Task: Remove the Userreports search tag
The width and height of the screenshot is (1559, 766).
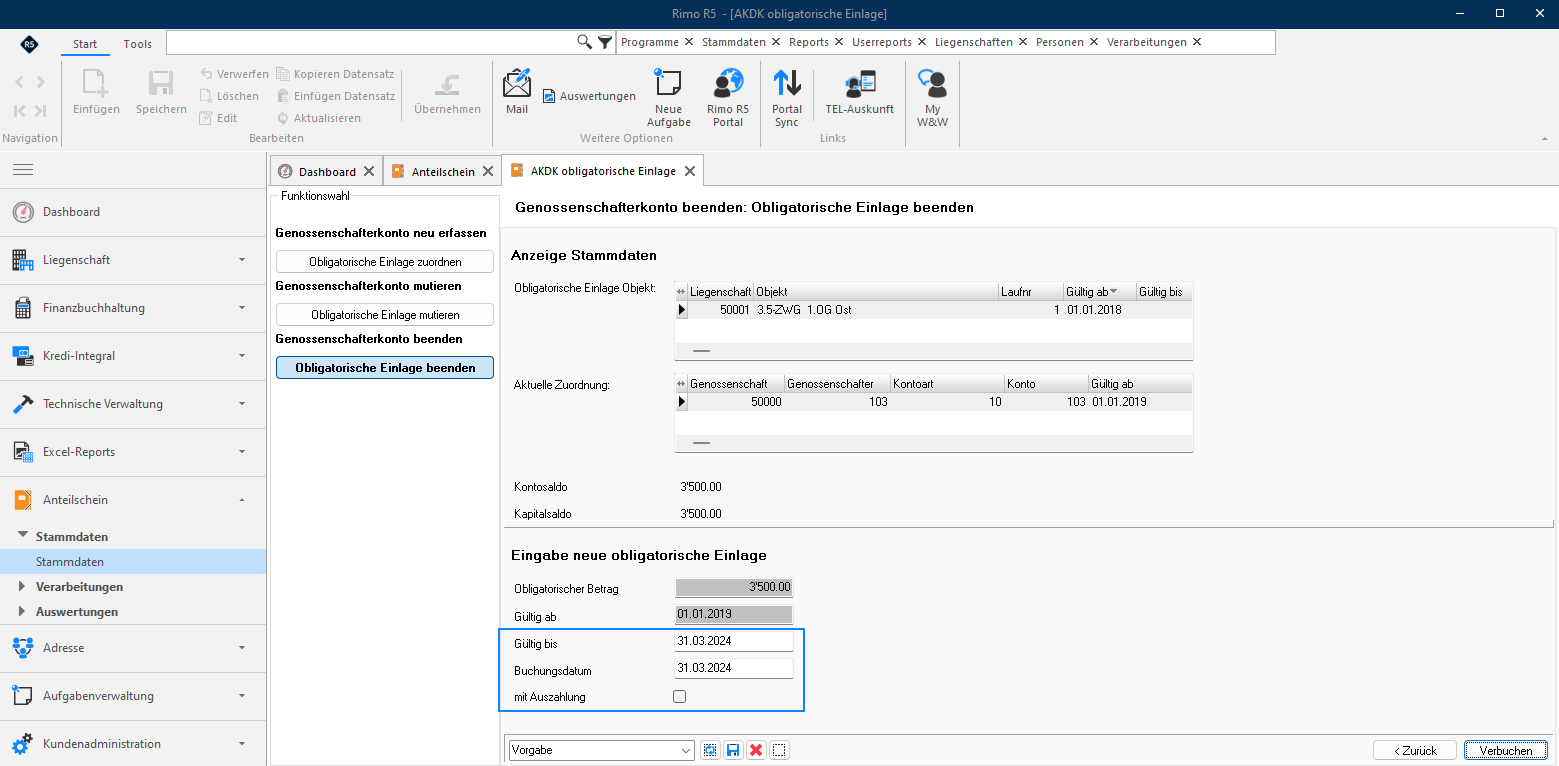Action: pos(924,42)
